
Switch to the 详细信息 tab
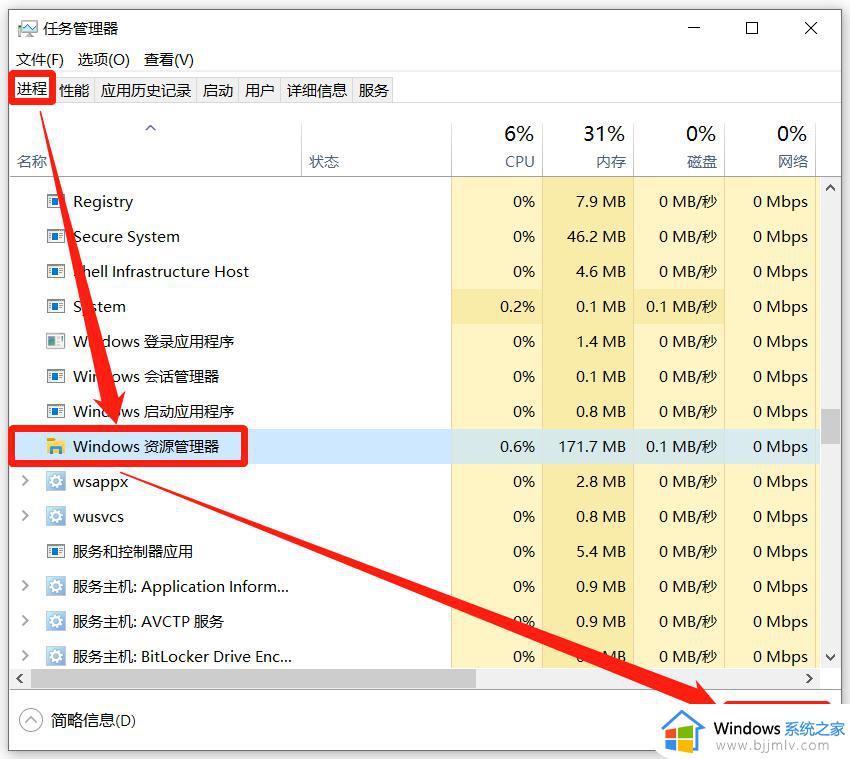coord(317,91)
